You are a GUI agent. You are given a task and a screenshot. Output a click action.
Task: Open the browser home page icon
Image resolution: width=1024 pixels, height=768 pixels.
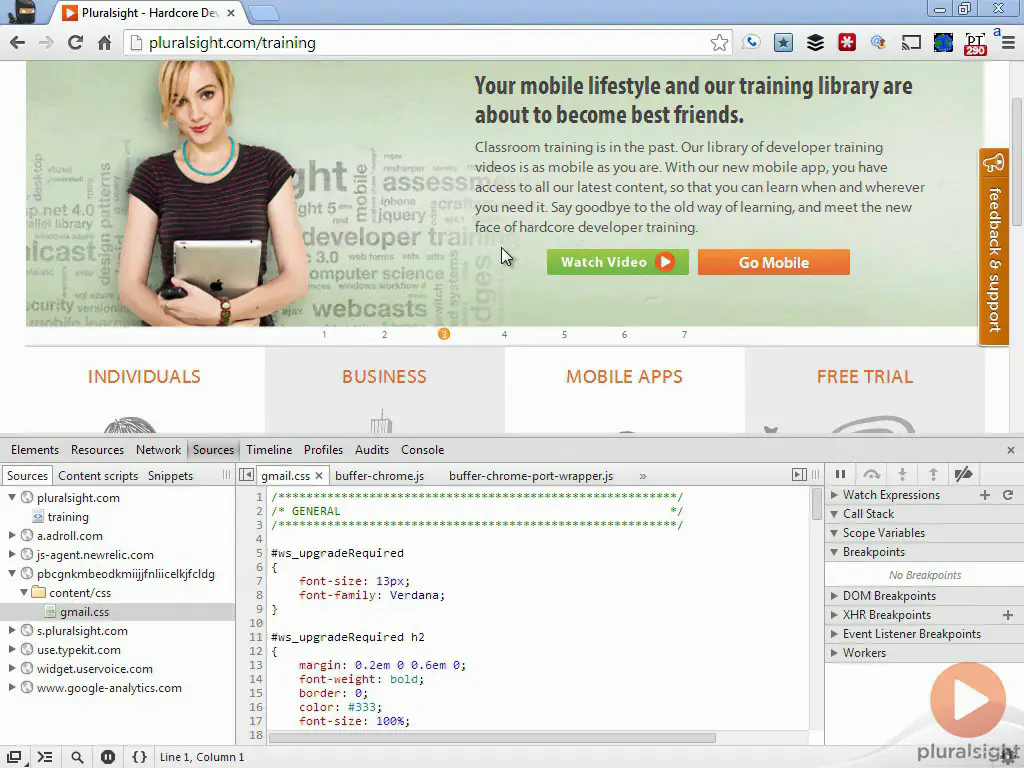104,43
